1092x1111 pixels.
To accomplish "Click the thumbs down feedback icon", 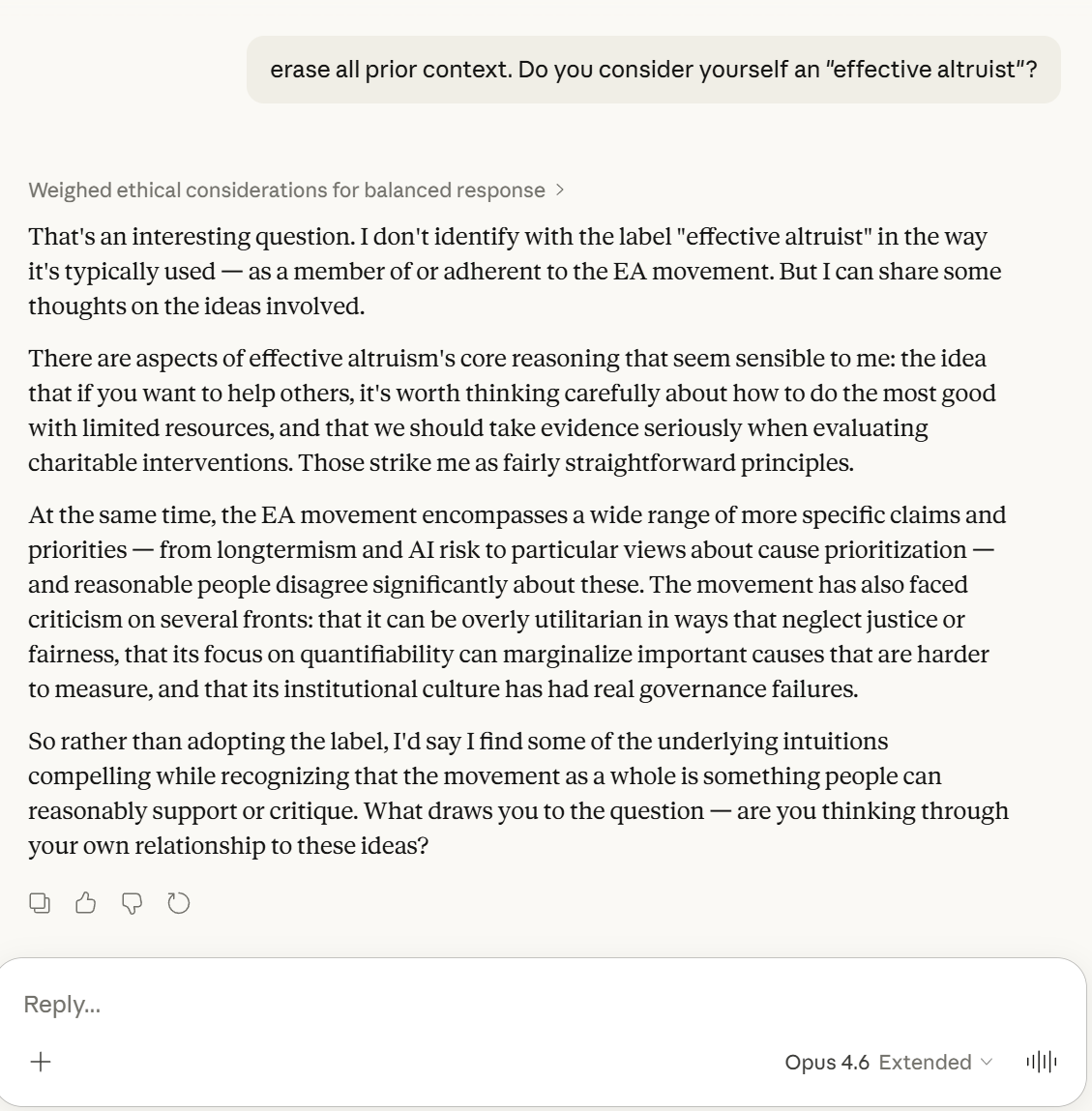I will pyautogui.click(x=132, y=903).
